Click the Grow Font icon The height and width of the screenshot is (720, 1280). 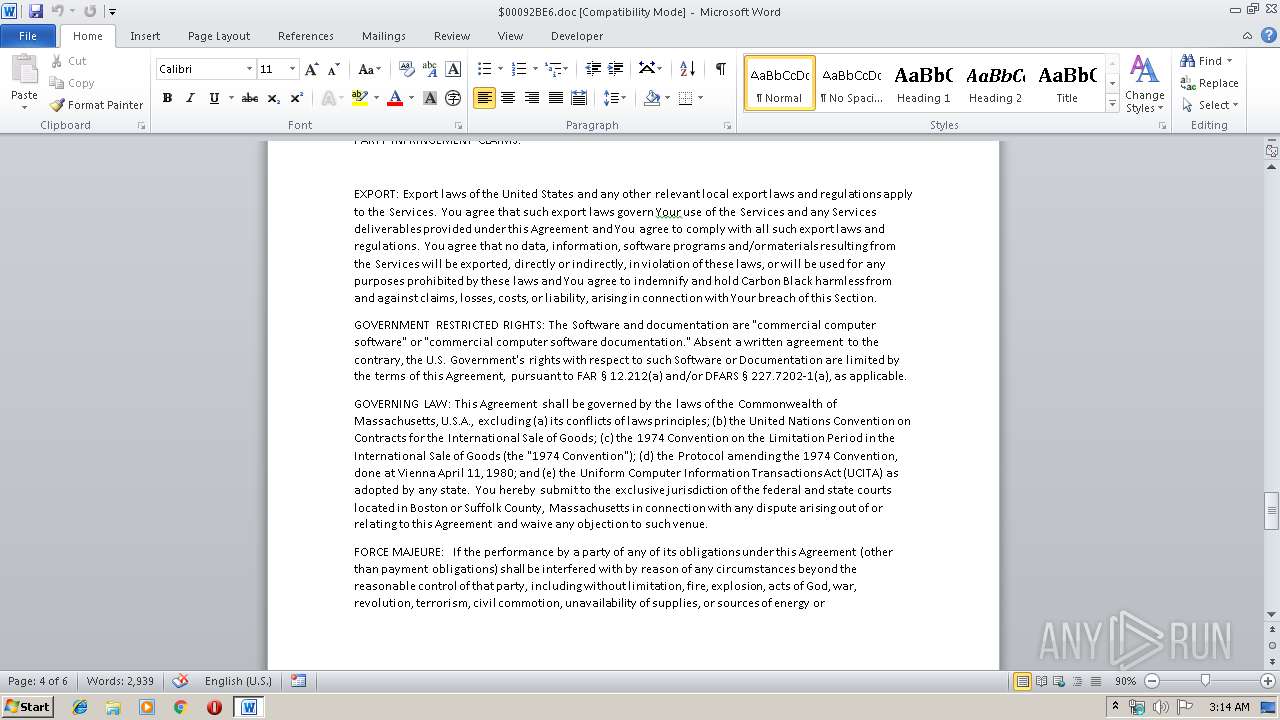point(312,69)
